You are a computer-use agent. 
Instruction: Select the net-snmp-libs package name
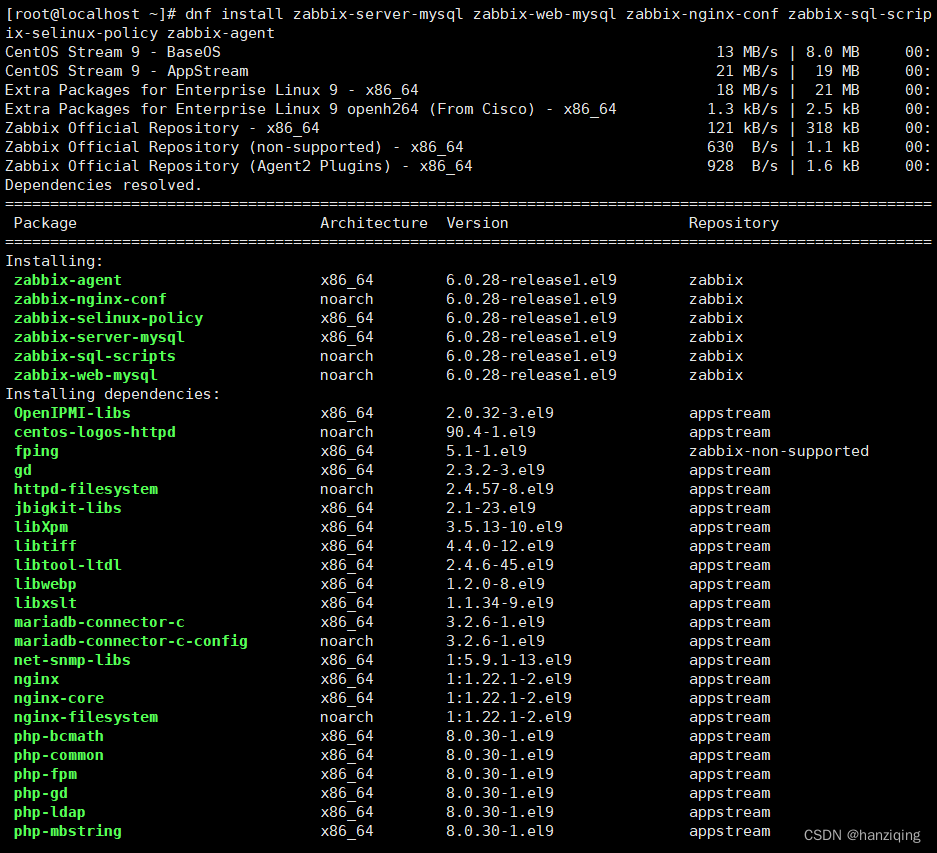72,661
